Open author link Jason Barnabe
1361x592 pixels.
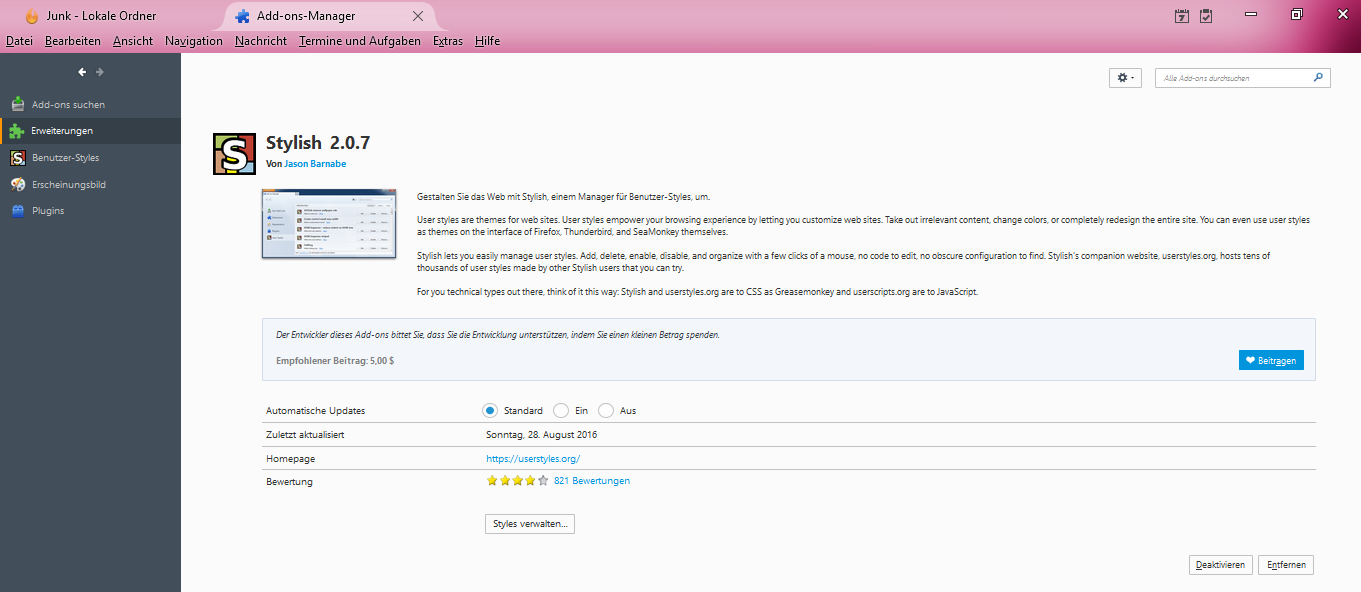click(x=315, y=163)
